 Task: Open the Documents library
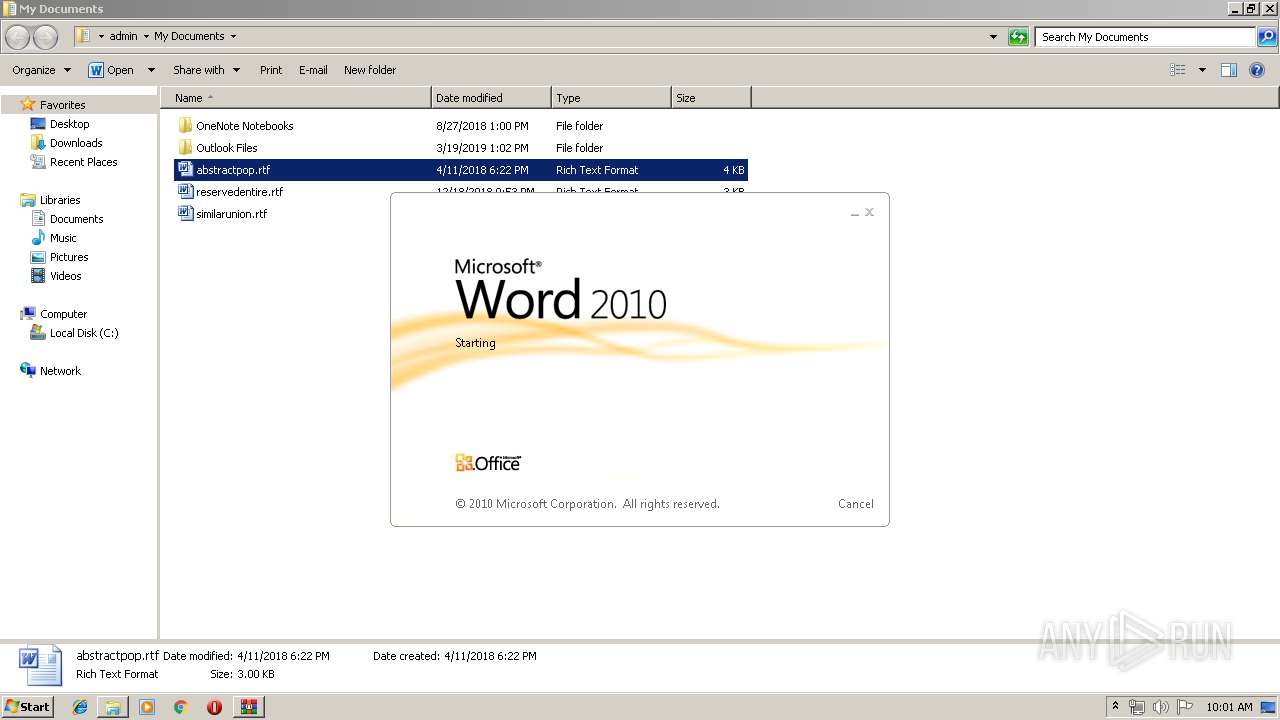(76, 219)
